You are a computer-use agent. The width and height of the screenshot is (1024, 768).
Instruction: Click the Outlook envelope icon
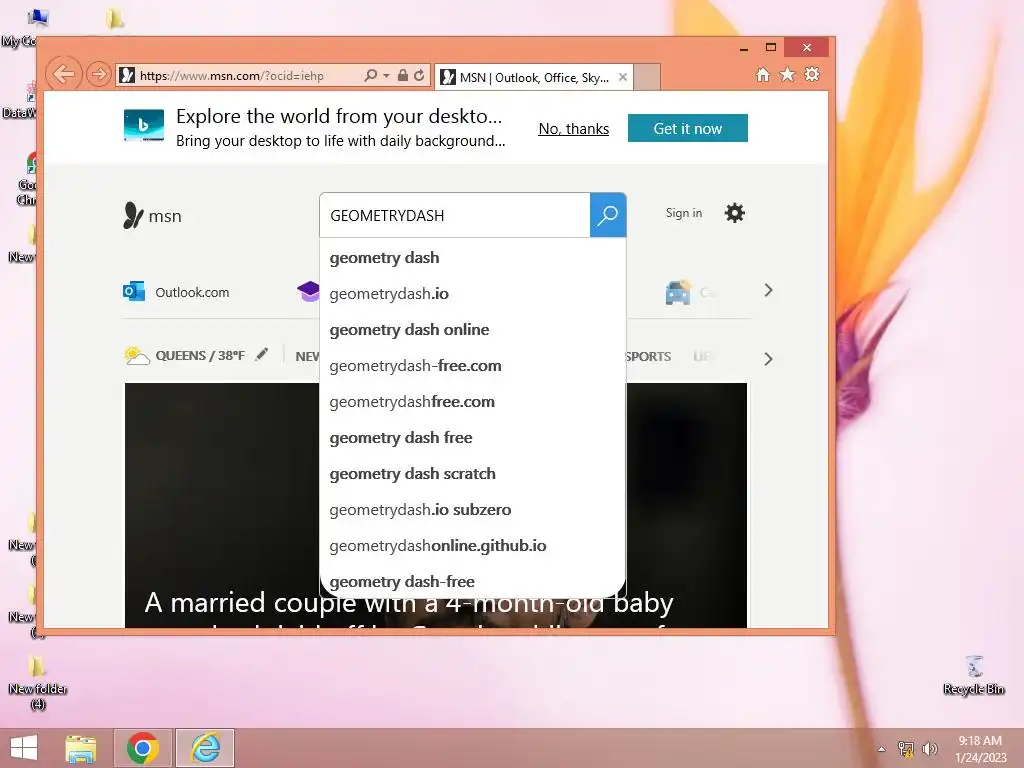pyautogui.click(x=134, y=291)
